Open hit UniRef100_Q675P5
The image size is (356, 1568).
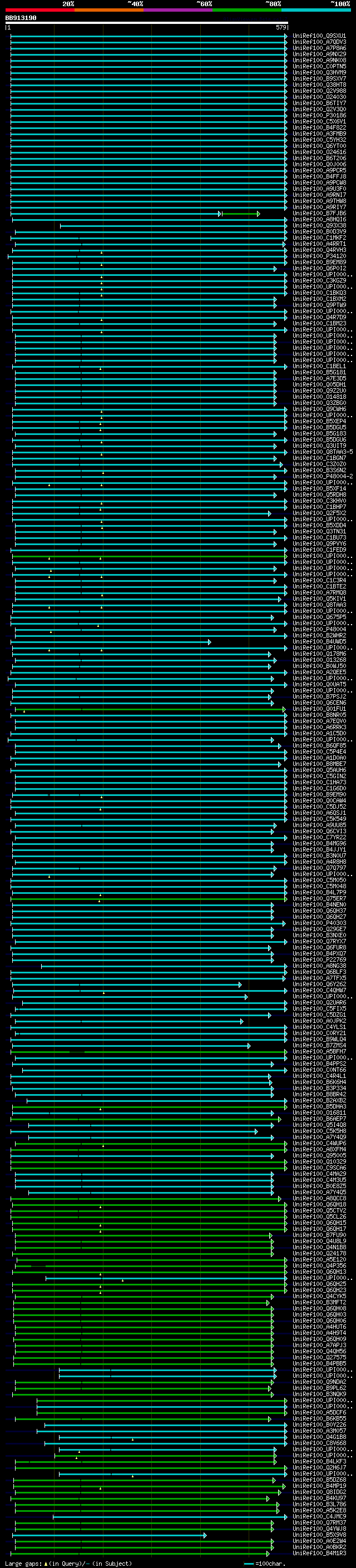point(319,617)
